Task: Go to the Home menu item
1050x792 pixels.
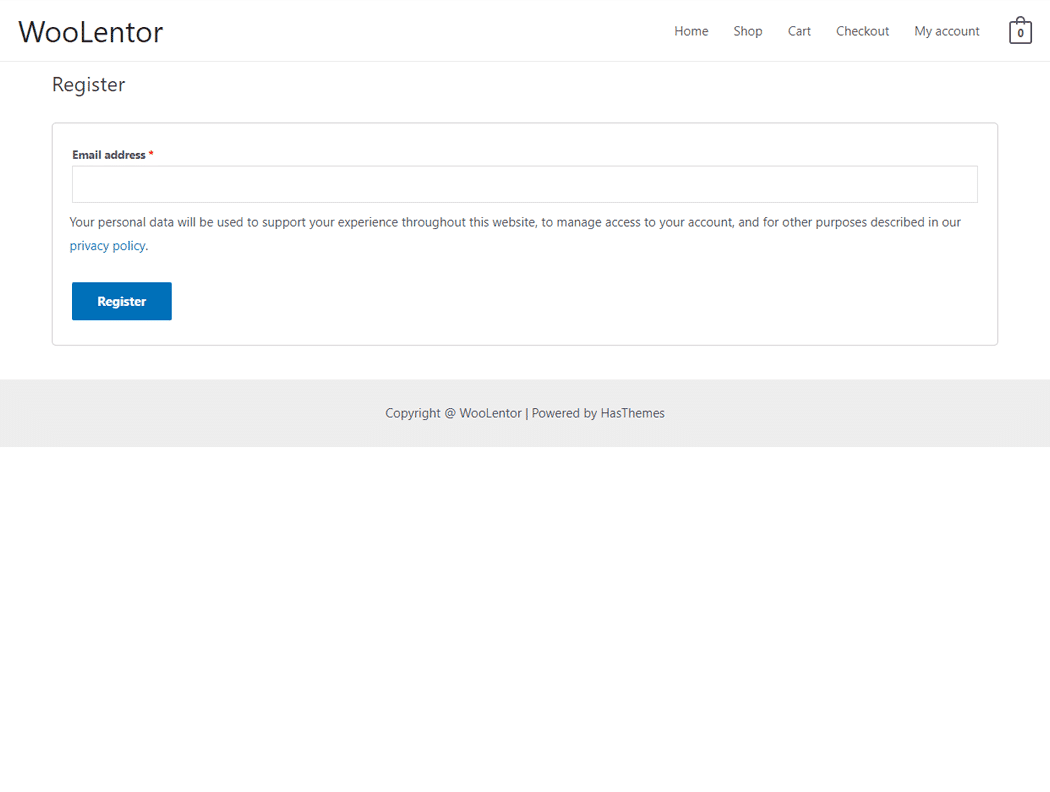Action: click(691, 31)
